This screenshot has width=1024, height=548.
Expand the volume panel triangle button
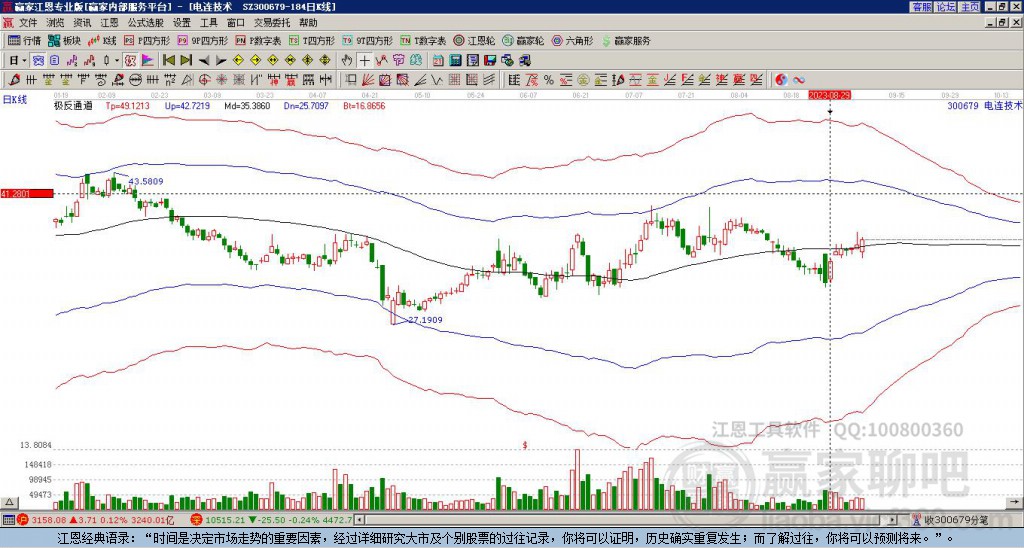9,502
